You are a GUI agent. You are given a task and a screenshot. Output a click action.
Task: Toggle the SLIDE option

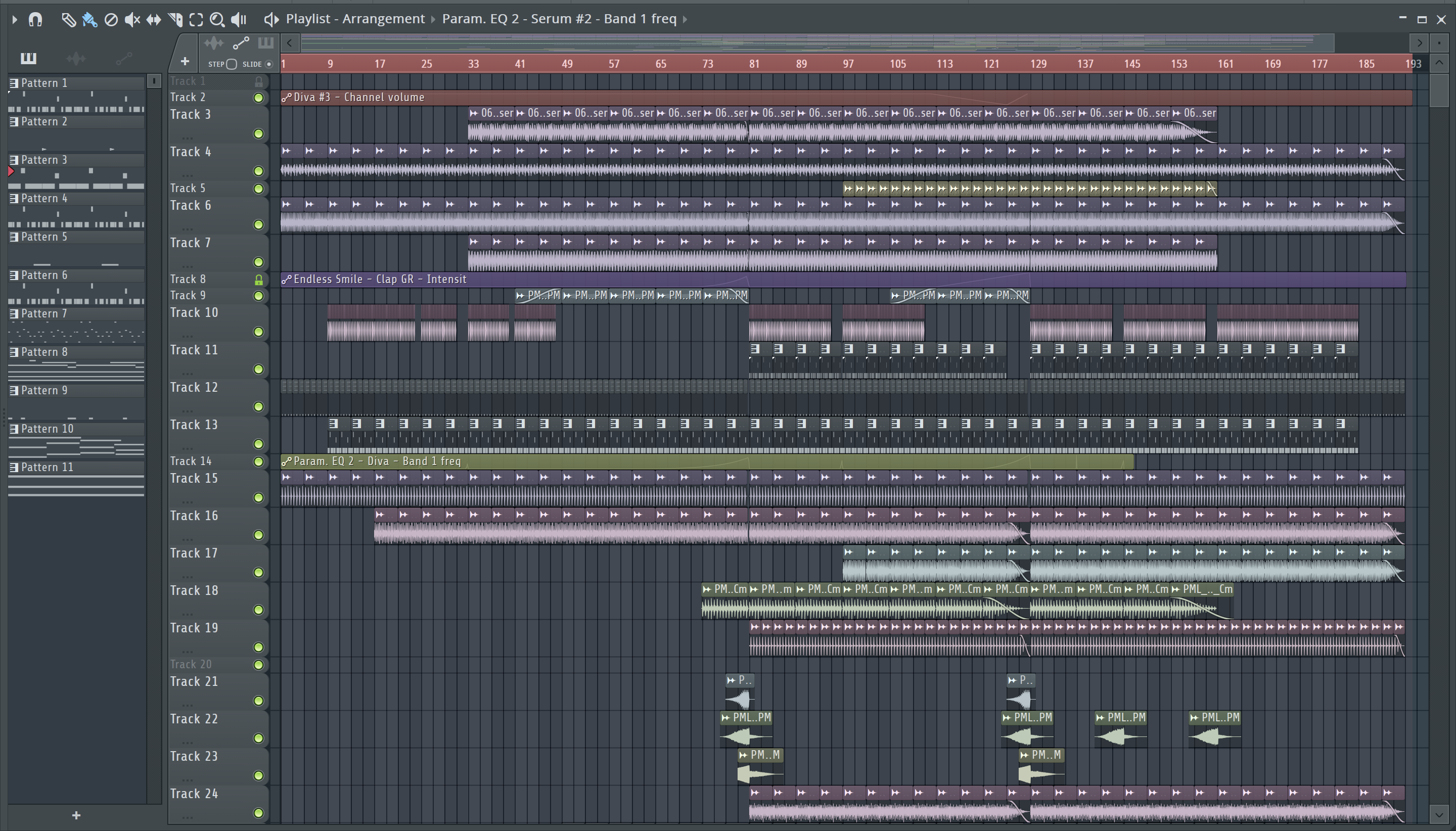pyautogui.click(x=269, y=64)
